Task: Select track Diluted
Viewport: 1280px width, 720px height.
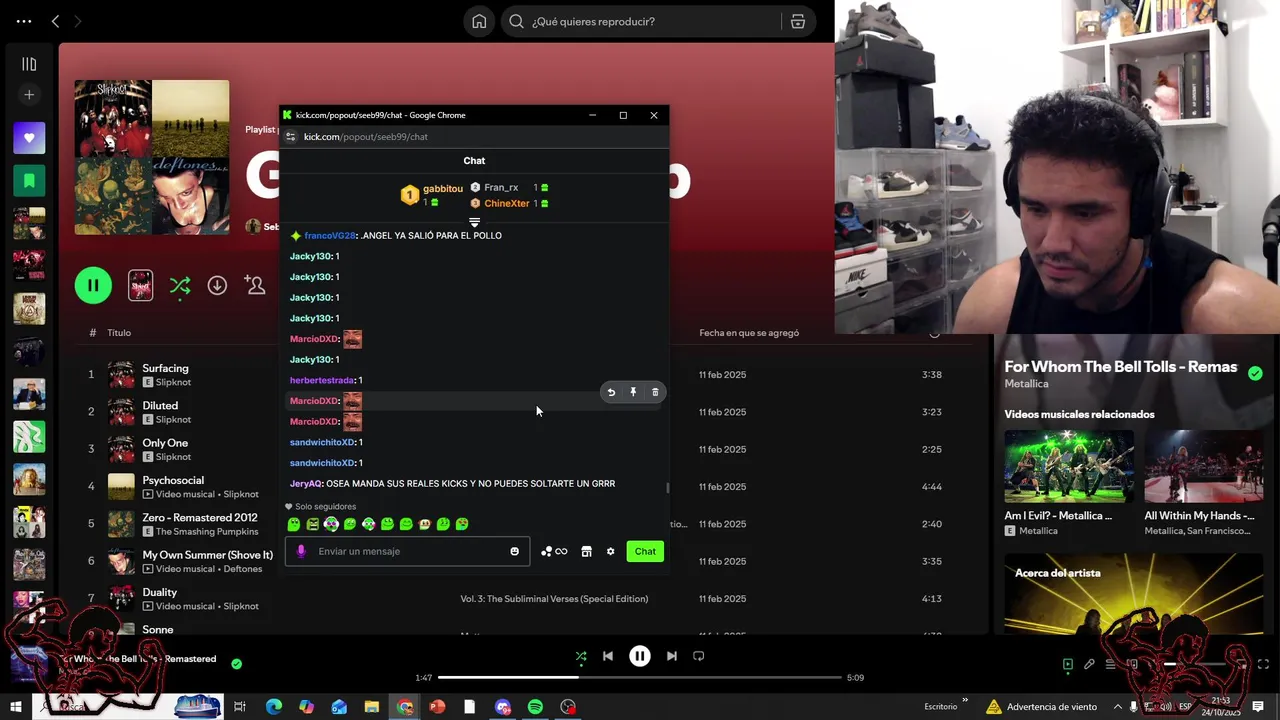Action: (x=160, y=405)
